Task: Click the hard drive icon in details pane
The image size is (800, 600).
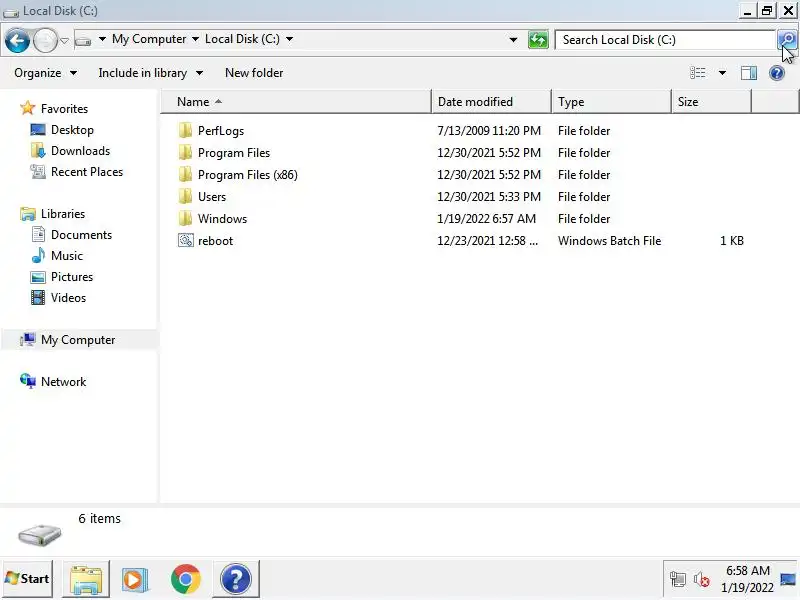Action: click(39, 534)
